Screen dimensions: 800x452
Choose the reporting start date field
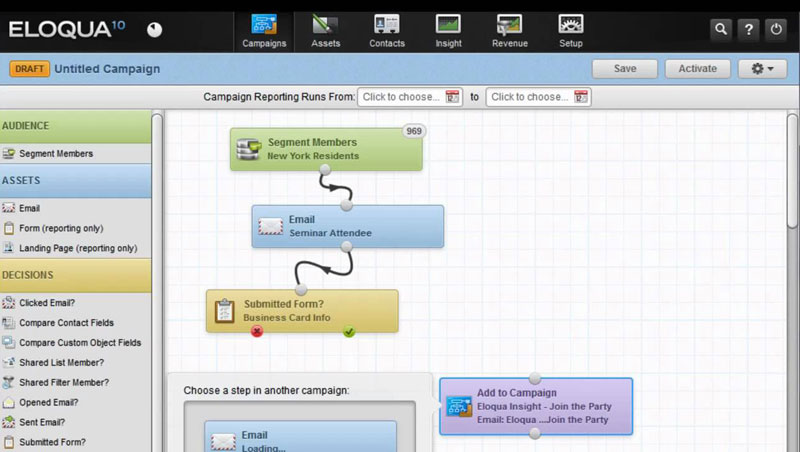tap(410, 97)
